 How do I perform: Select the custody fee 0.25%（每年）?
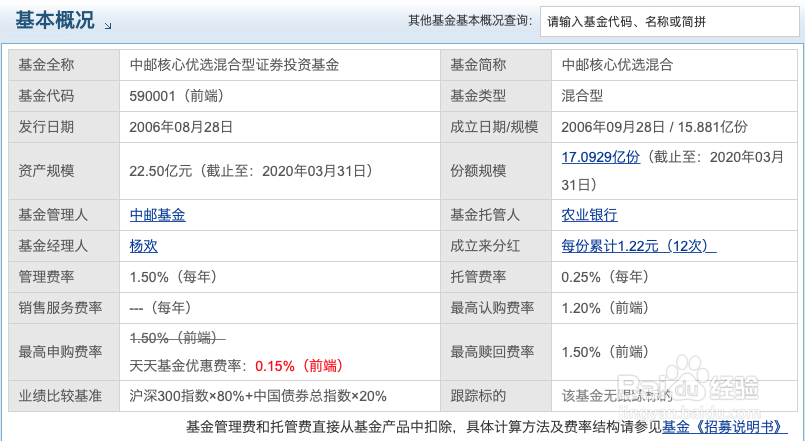coord(606,277)
